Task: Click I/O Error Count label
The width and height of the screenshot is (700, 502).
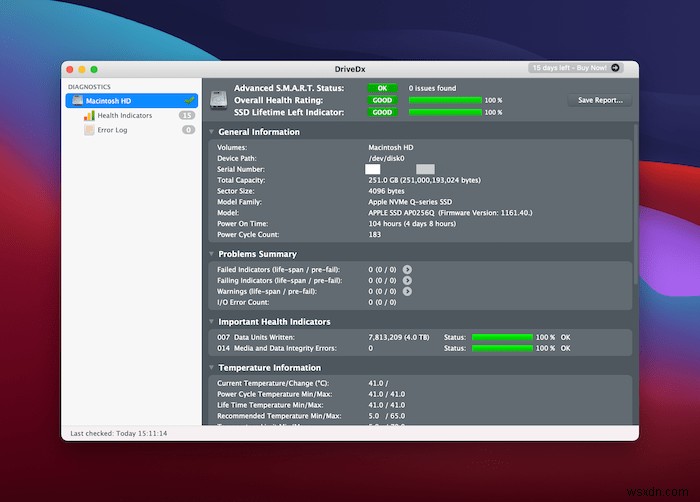Action: pos(243,302)
